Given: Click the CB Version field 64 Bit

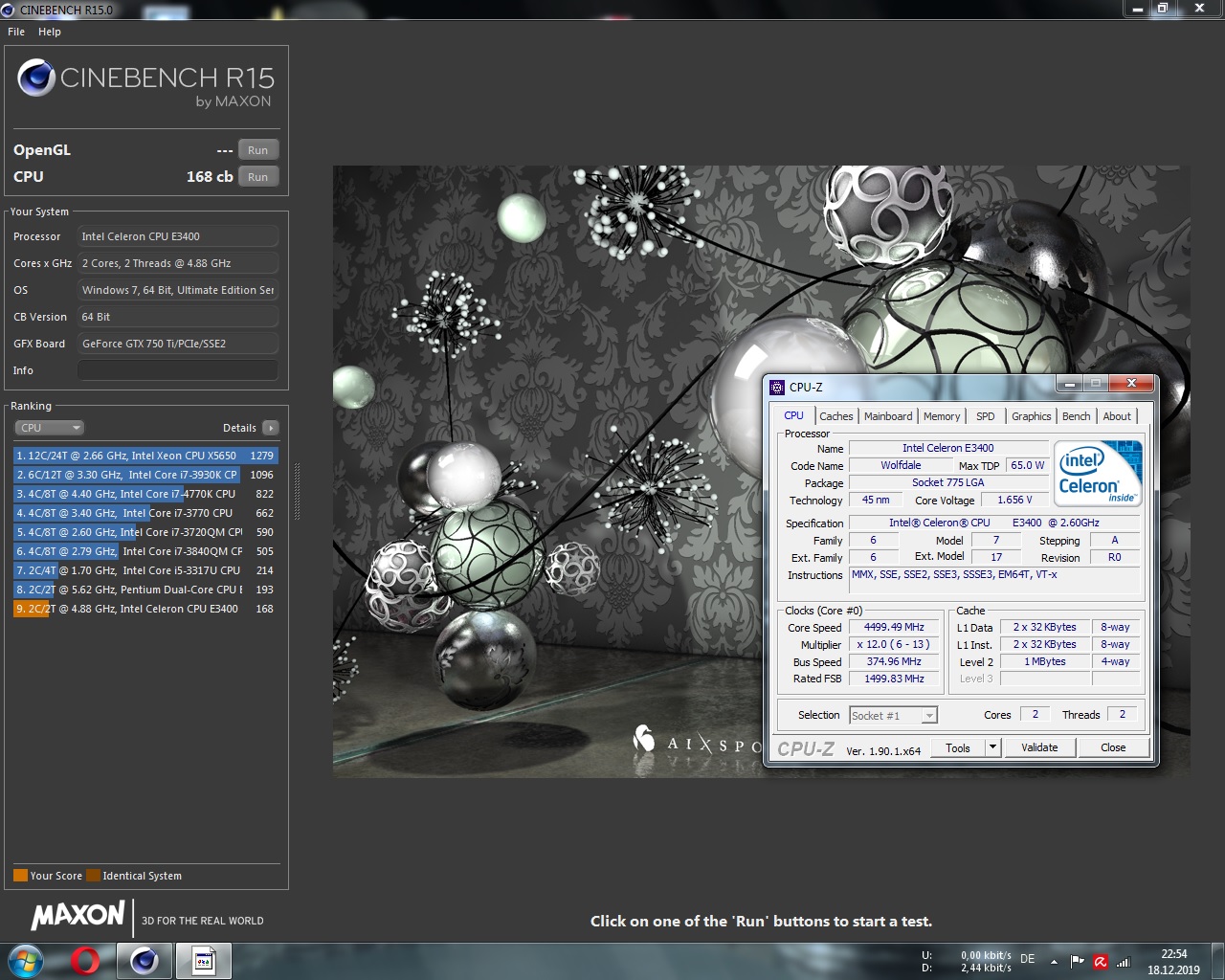Looking at the screenshot, I should (x=178, y=317).
